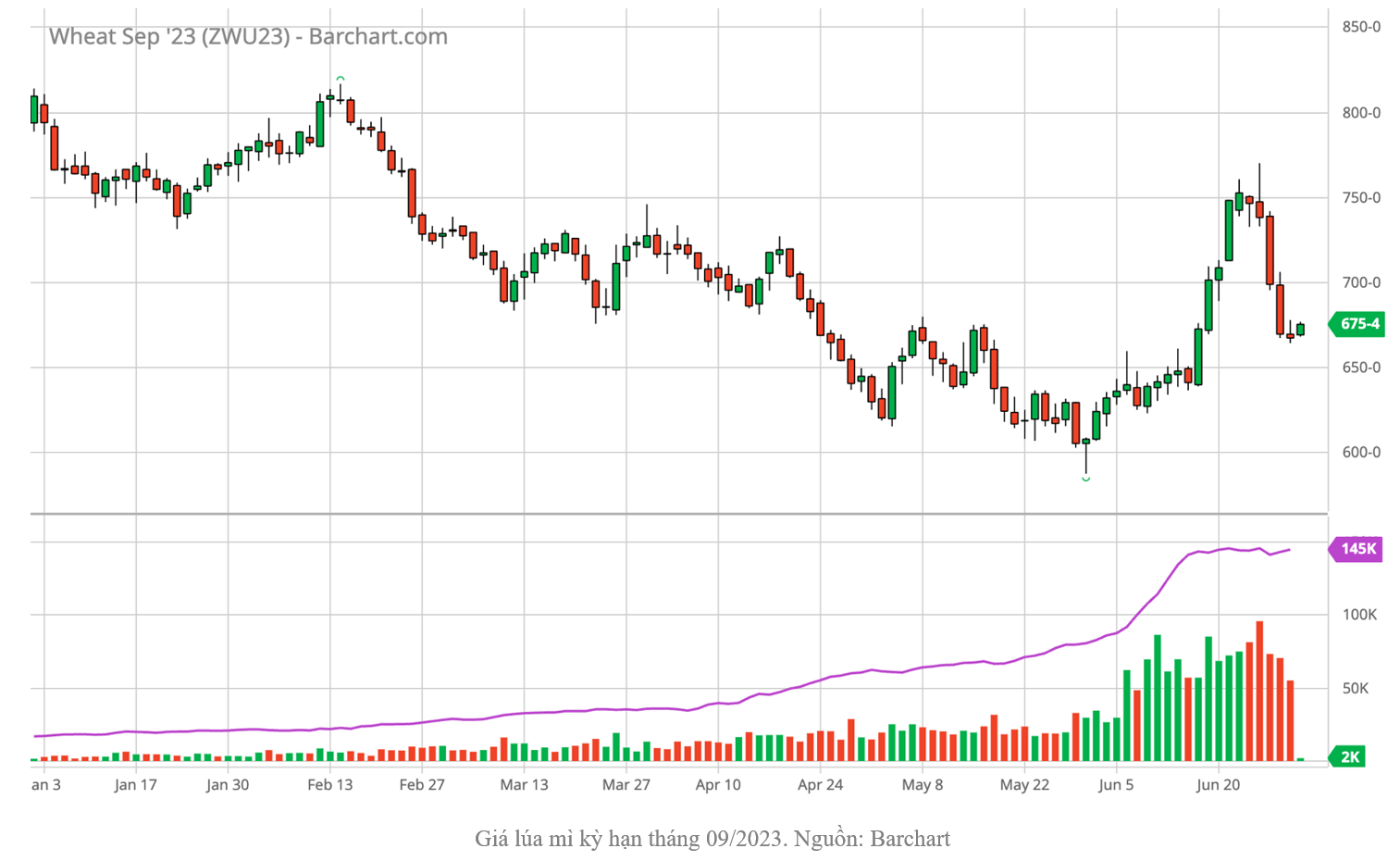Click the May 22 date label

click(x=1024, y=785)
